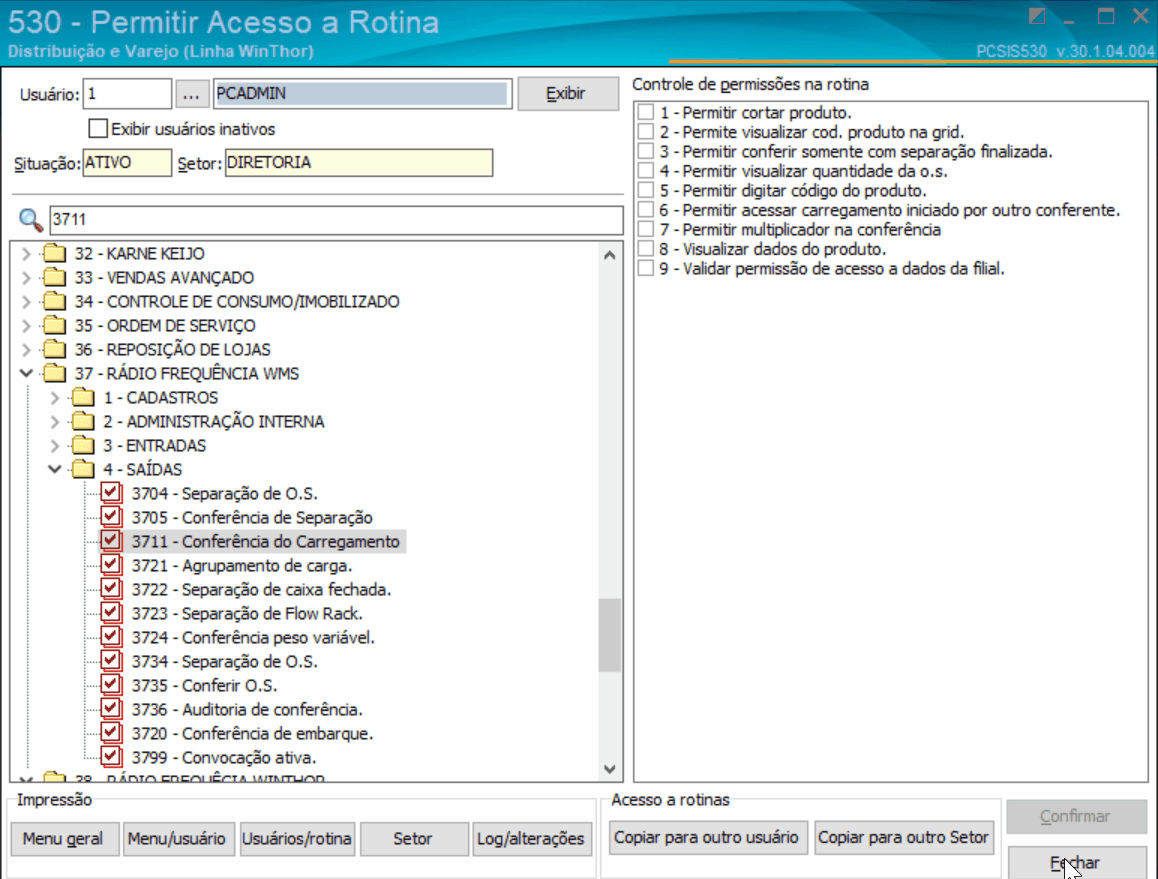Click the Setor print button

click(x=414, y=839)
